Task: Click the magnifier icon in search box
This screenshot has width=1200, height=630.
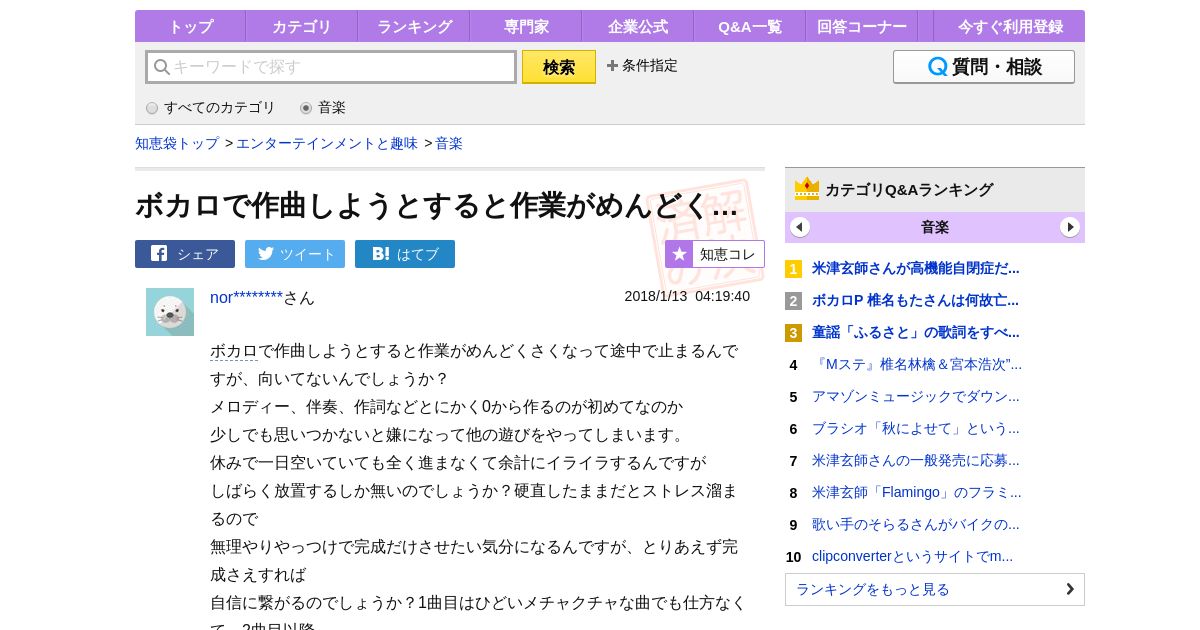Action: click(161, 67)
